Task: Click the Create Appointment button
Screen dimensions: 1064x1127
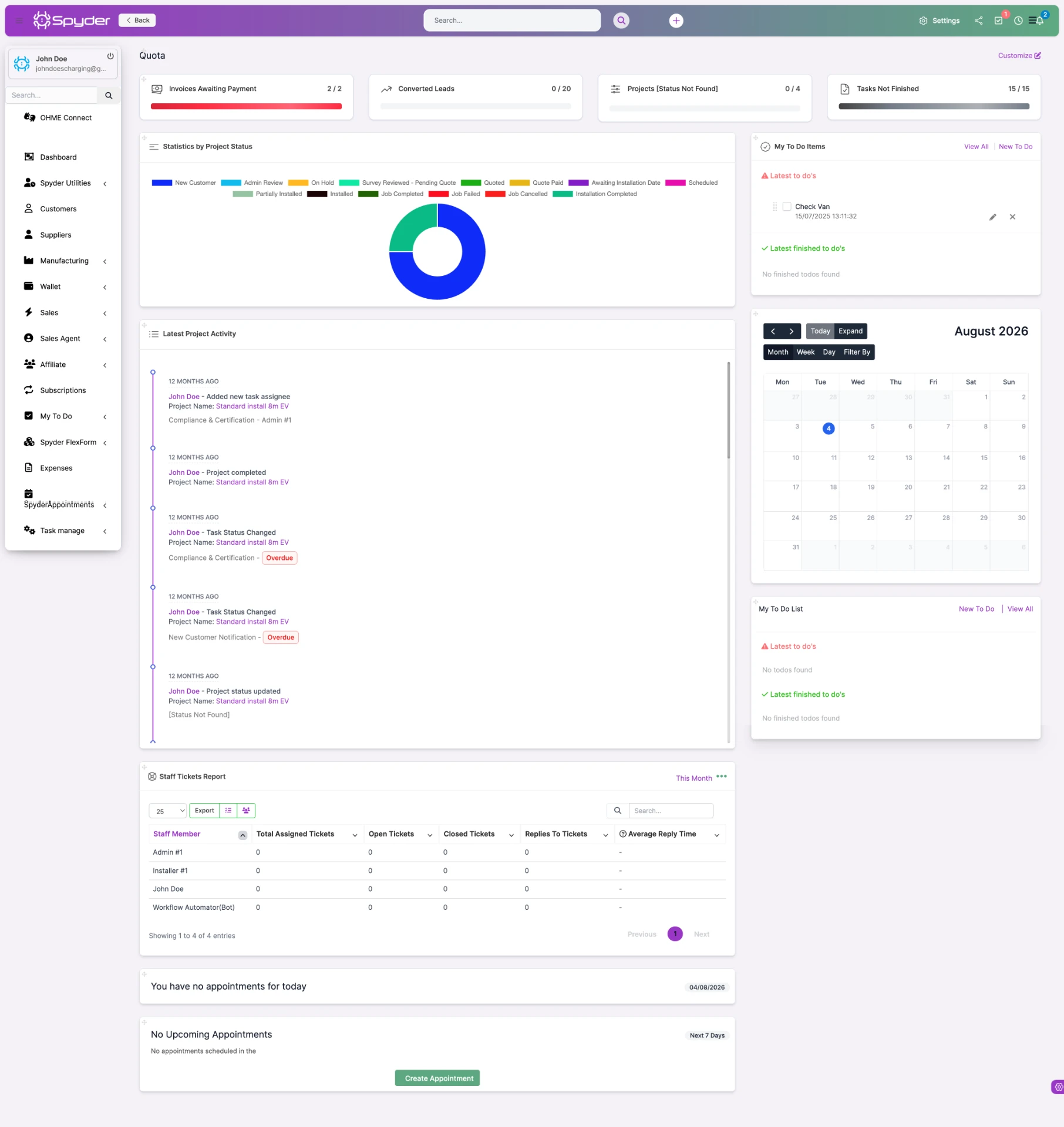Action: (x=437, y=1078)
